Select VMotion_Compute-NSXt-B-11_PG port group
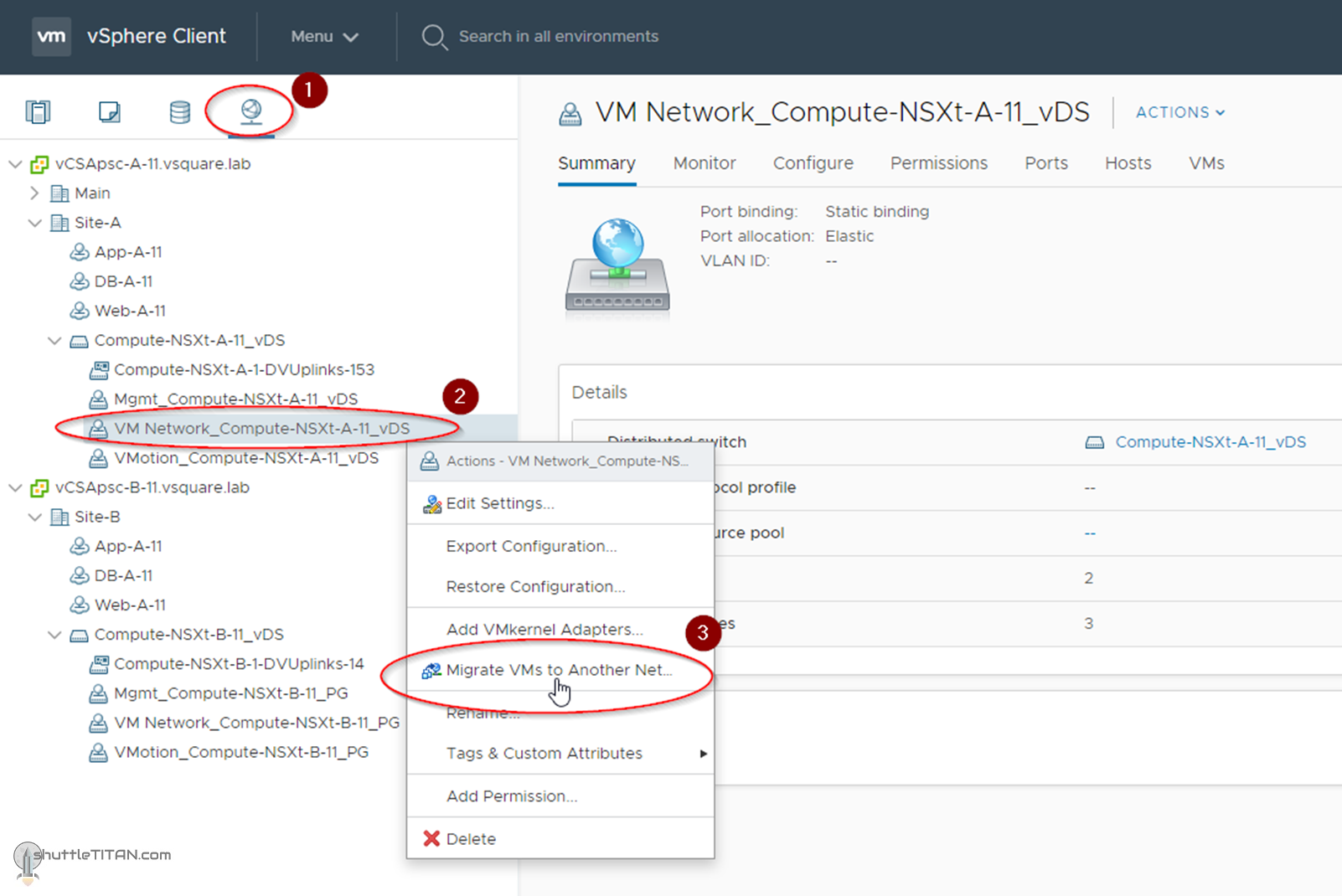The width and height of the screenshot is (1342, 896). [x=240, y=752]
